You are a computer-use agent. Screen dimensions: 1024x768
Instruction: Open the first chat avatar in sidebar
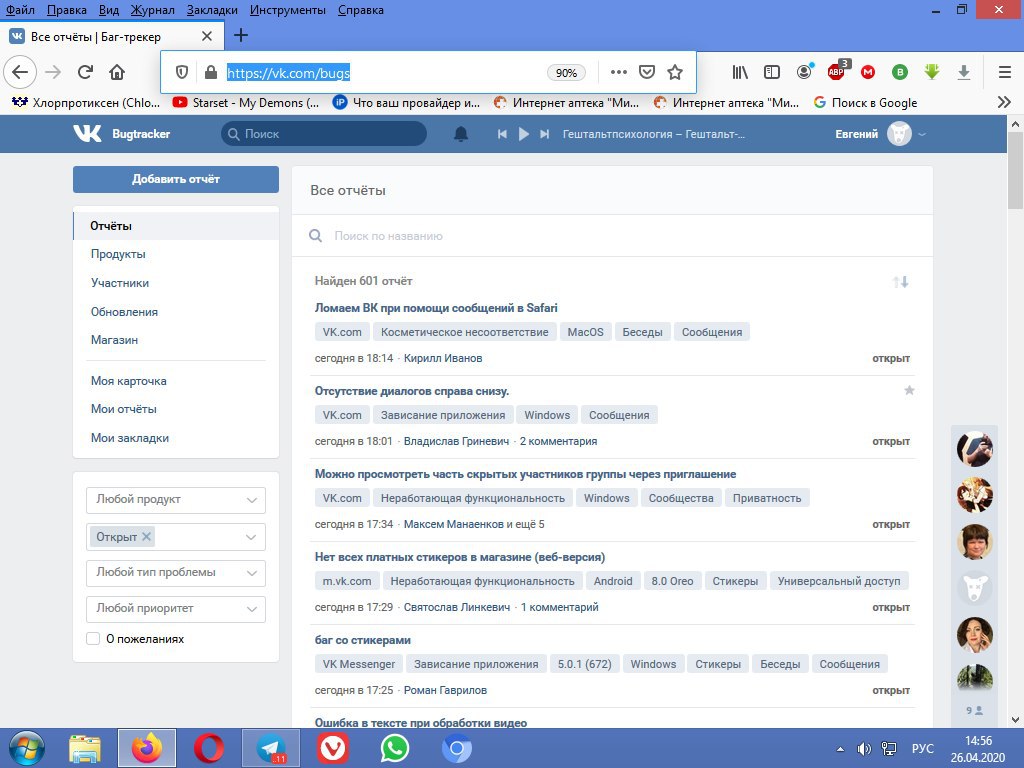click(974, 449)
